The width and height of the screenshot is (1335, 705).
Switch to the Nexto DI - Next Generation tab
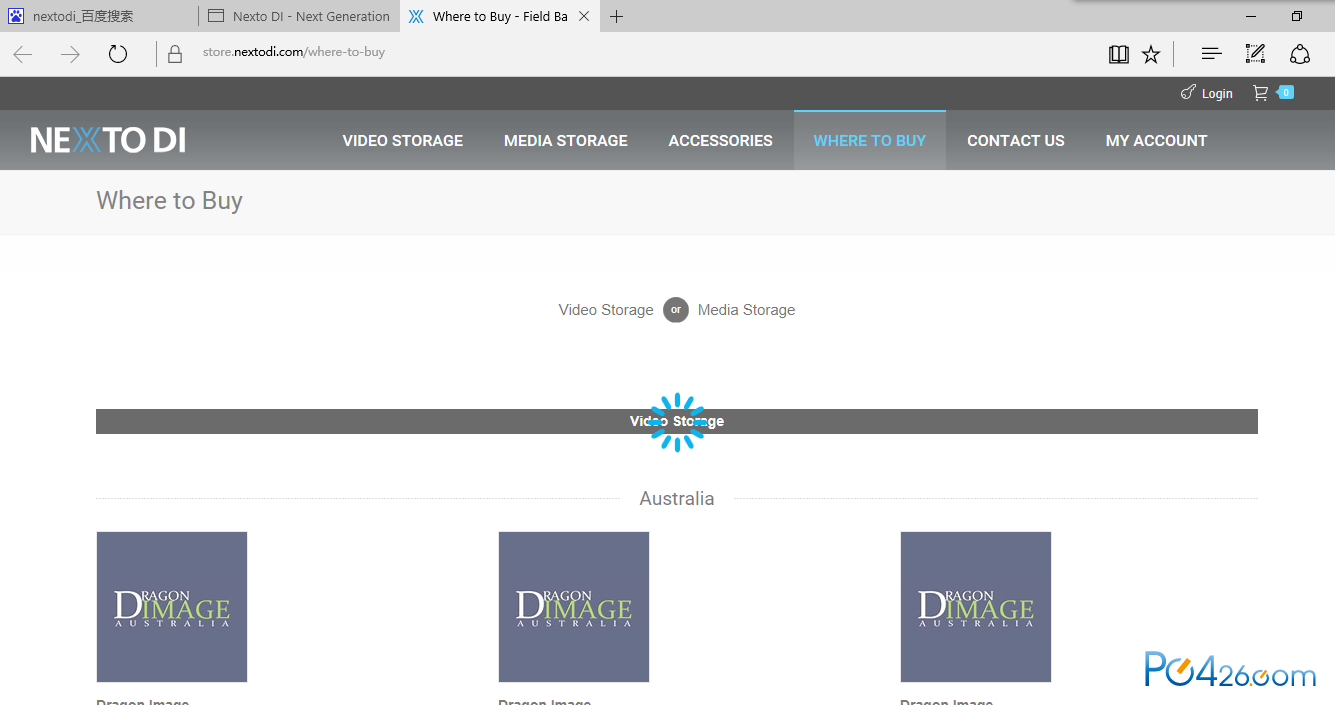[299, 16]
